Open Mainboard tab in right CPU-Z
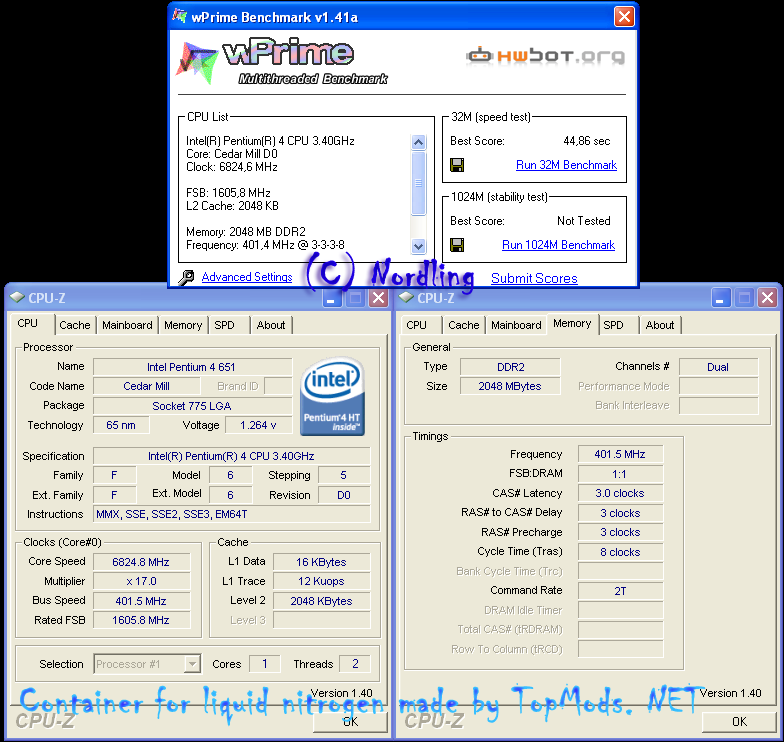This screenshot has width=784, height=742. tap(516, 325)
